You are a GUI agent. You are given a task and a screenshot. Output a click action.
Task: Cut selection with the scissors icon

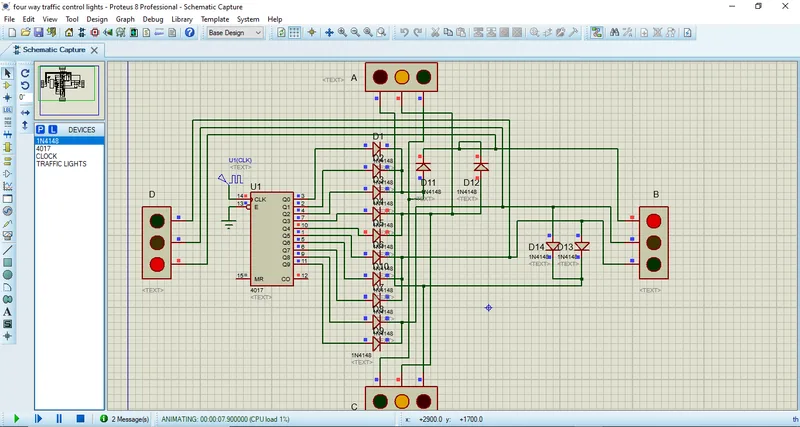tap(435, 33)
